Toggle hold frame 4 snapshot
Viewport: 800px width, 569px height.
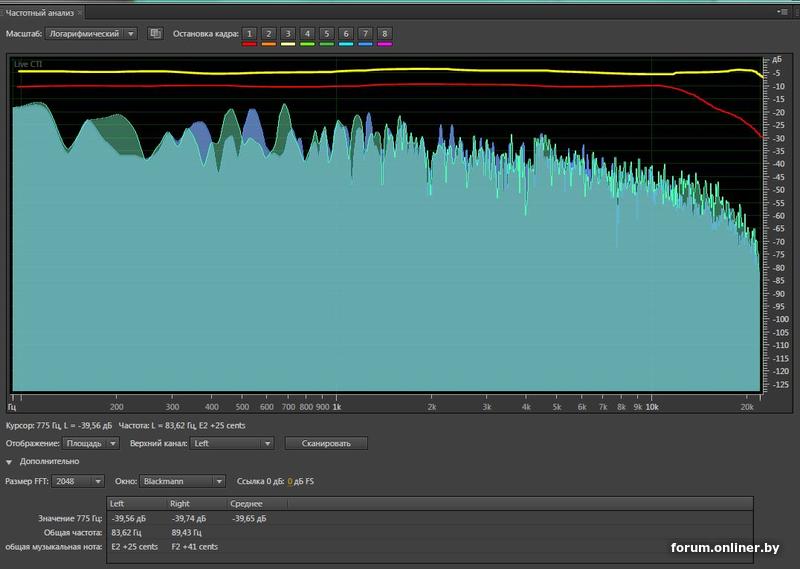coord(307,34)
